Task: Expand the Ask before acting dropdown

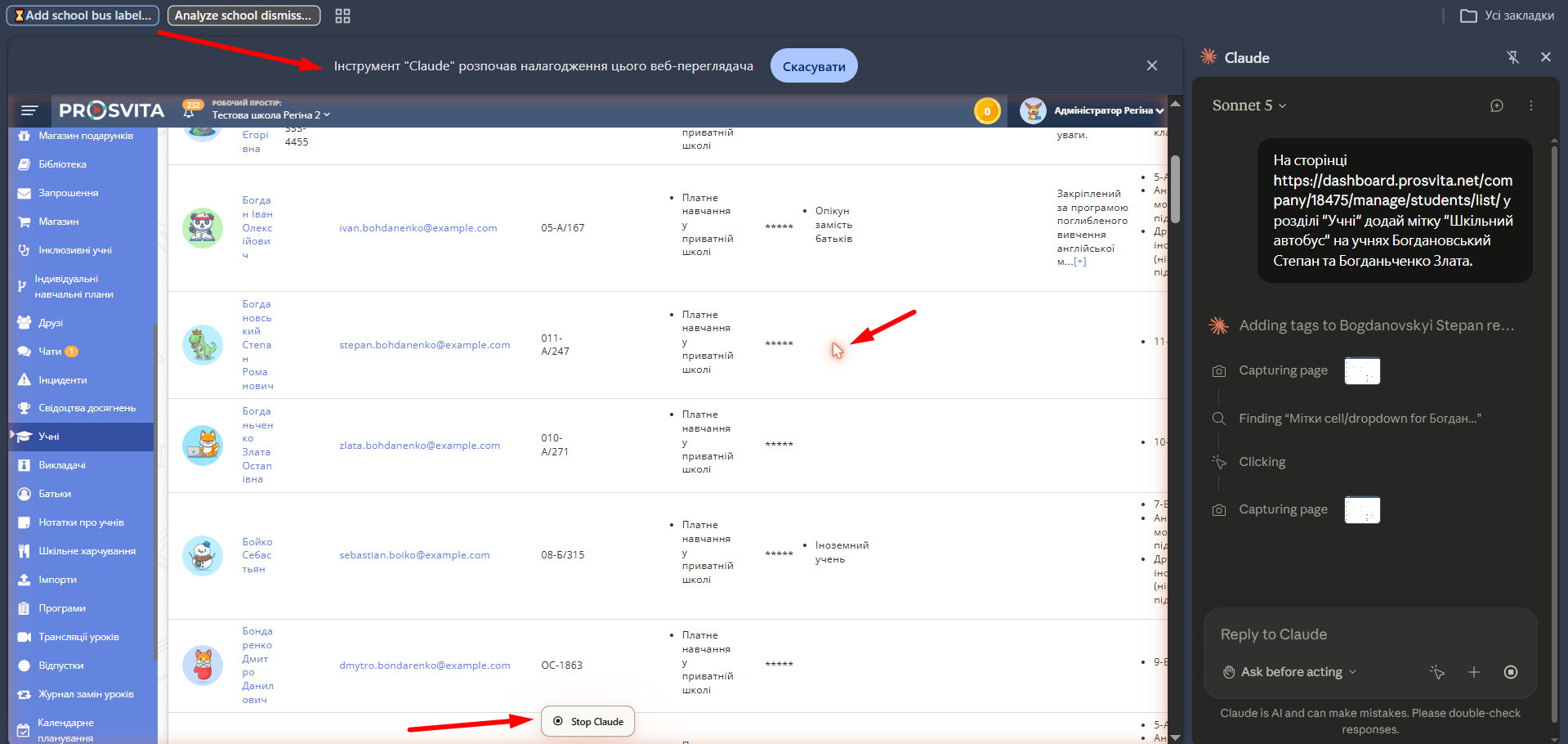Action: click(1289, 672)
